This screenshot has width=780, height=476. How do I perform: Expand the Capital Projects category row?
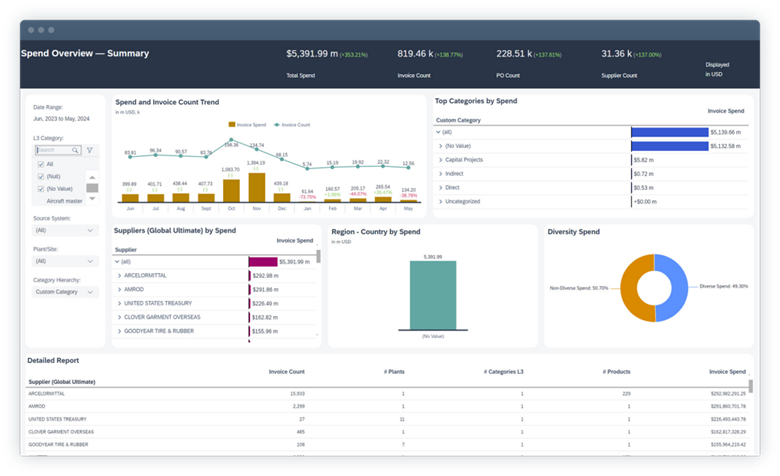pos(441,159)
